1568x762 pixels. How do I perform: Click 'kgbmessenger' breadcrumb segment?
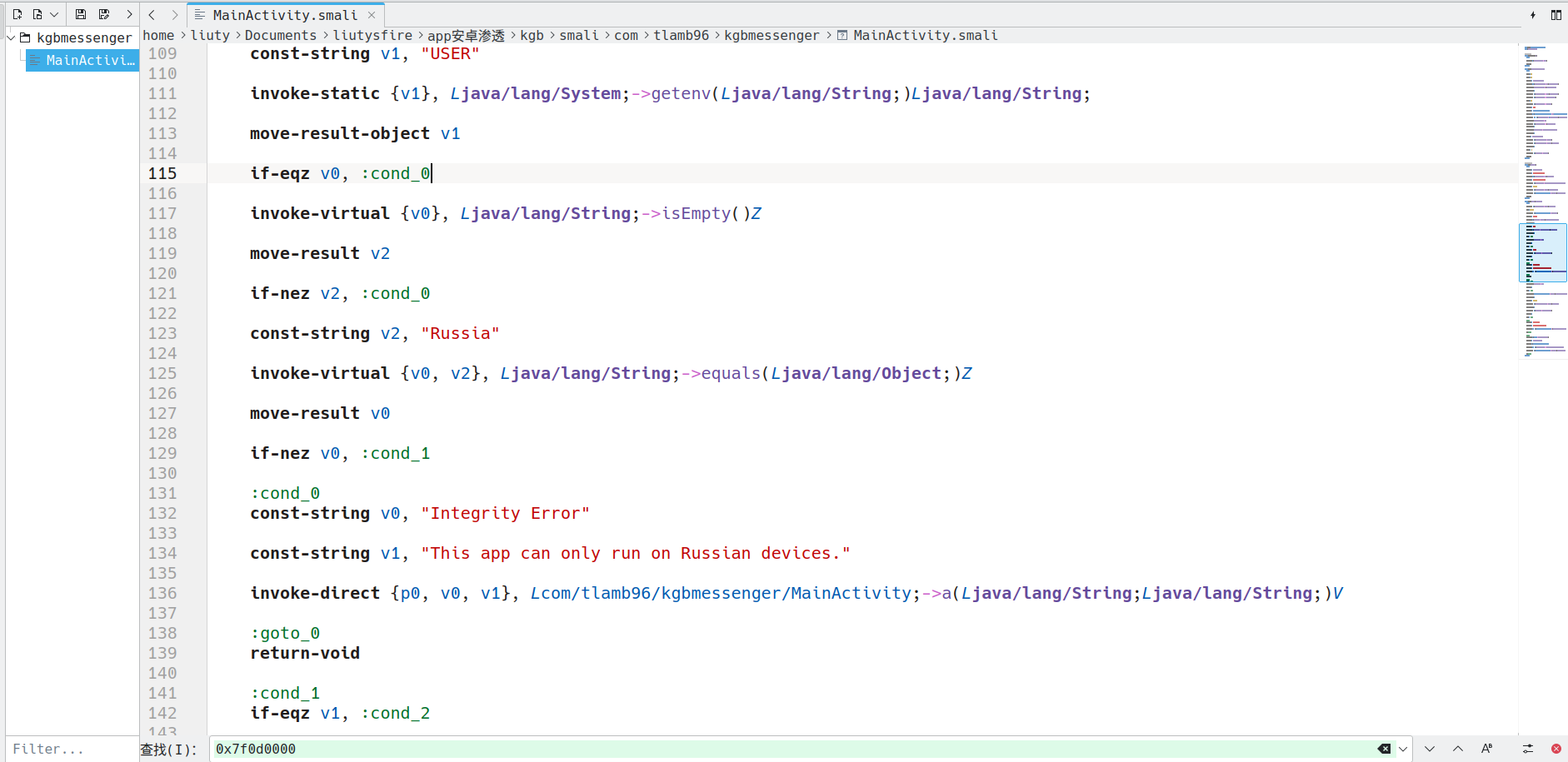click(772, 35)
